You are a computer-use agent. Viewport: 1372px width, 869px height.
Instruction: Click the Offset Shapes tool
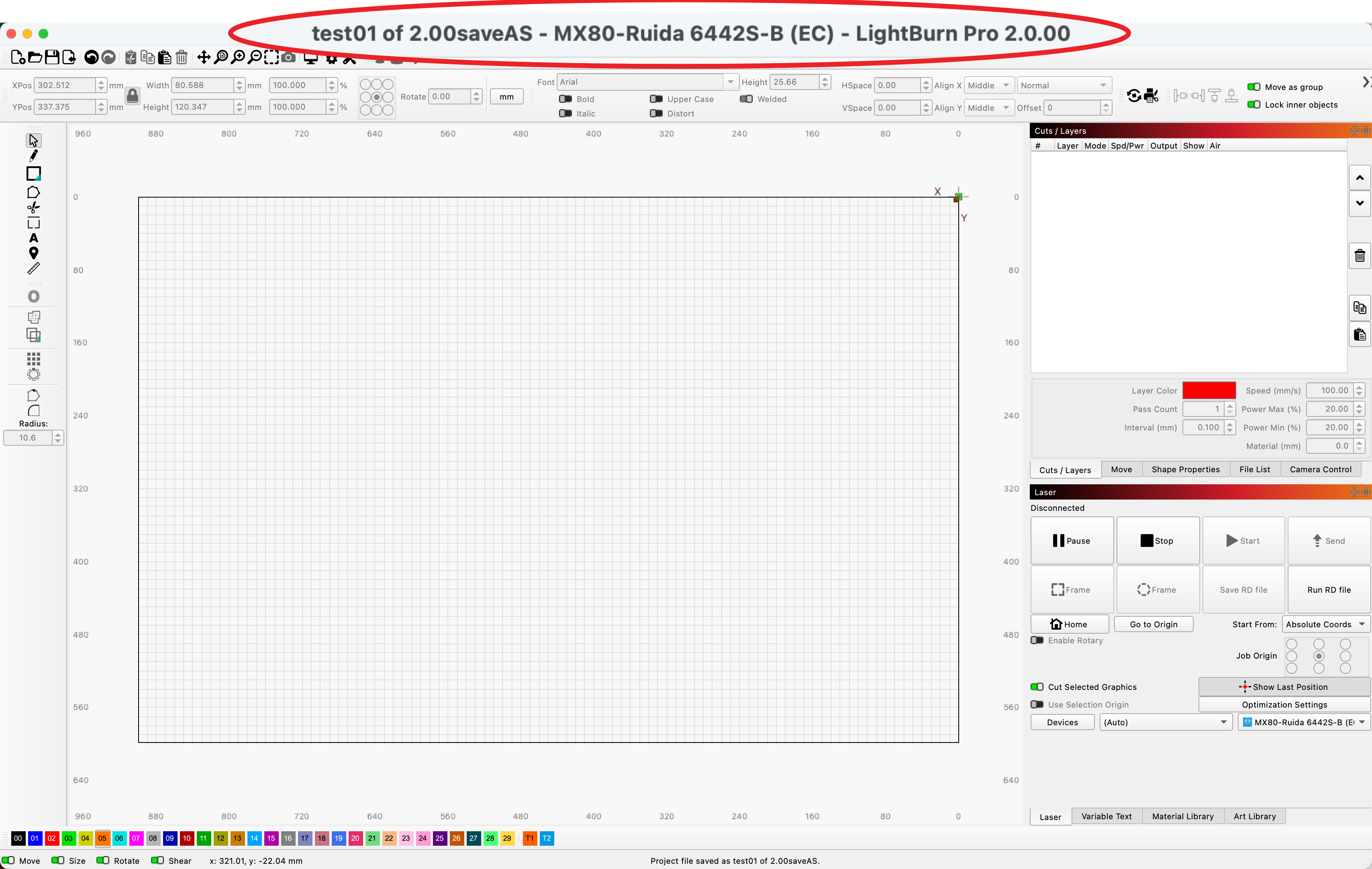click(34, 296)
